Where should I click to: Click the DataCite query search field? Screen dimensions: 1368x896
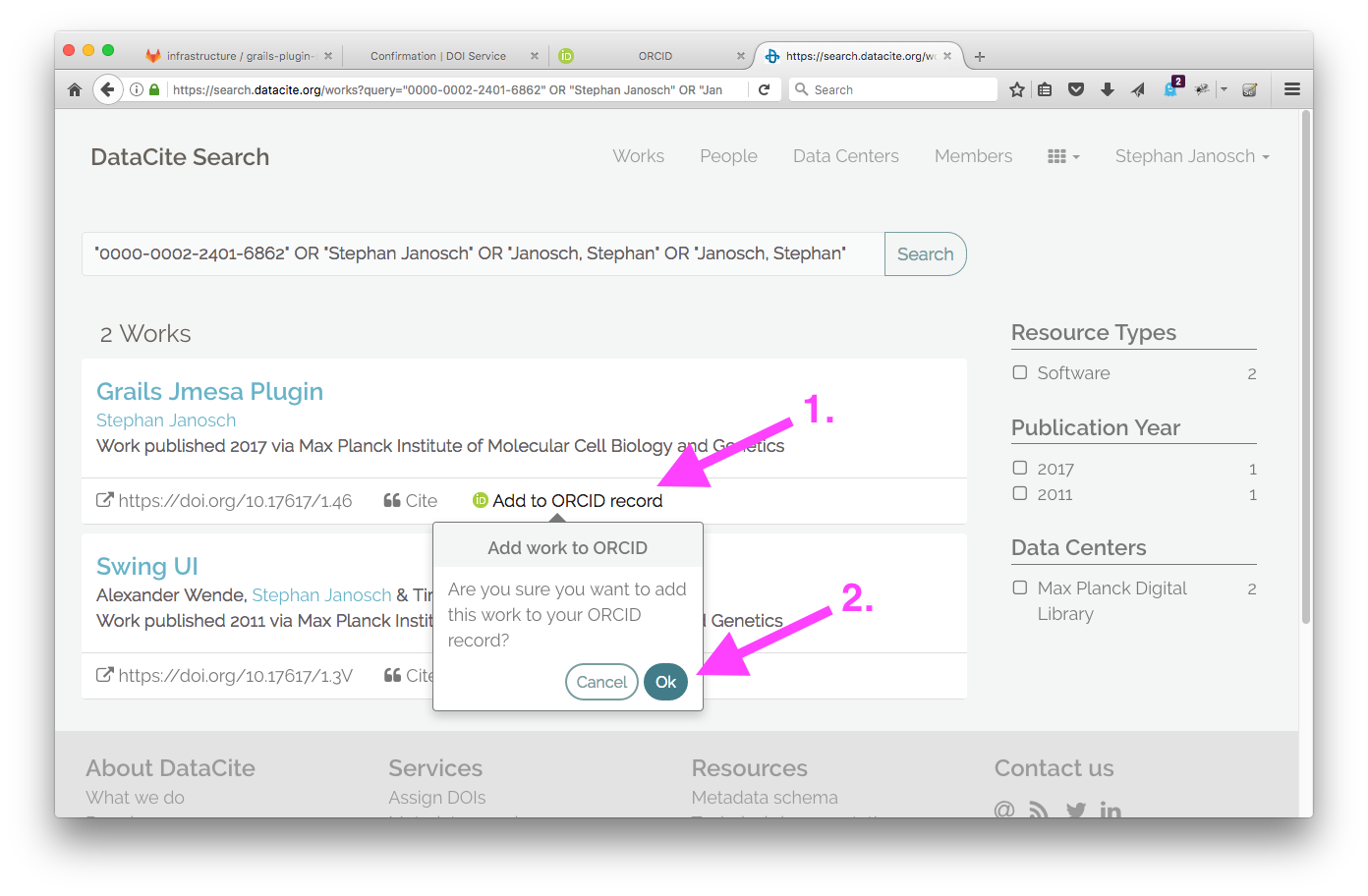[x=483, y=253]
